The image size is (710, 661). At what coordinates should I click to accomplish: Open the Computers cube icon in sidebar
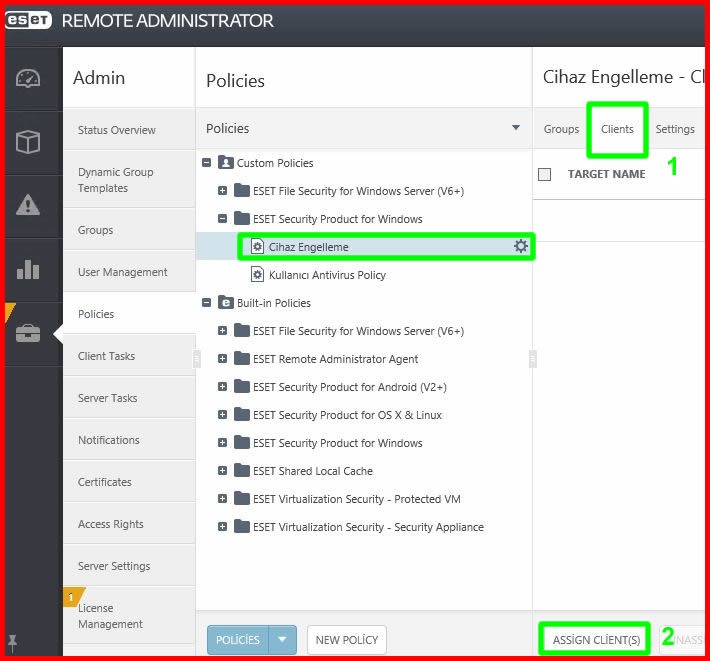coord(28,142)
